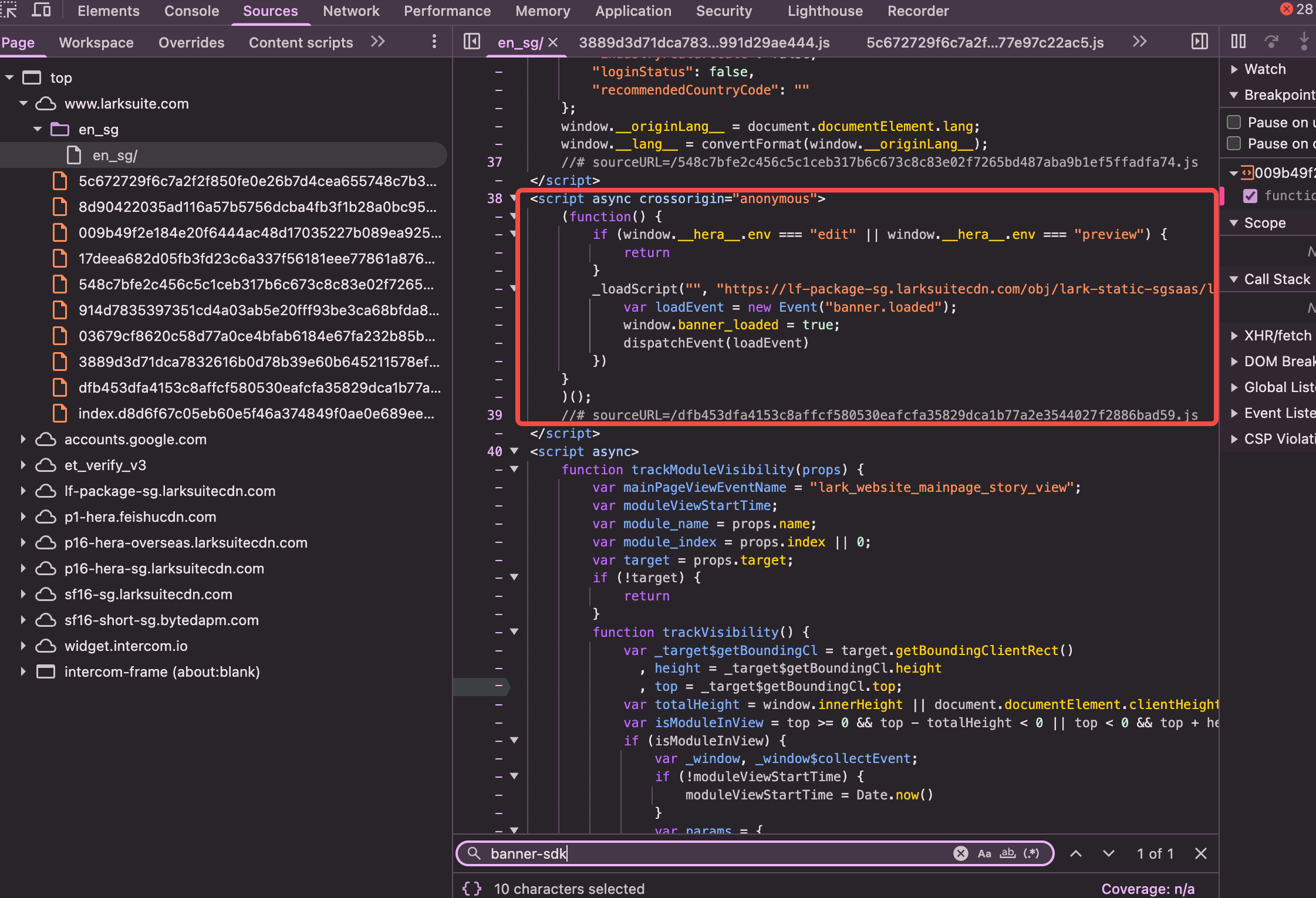Expand widget.intercom.io domain
This screenshot has width=1316, height=898.
[23, 646]
